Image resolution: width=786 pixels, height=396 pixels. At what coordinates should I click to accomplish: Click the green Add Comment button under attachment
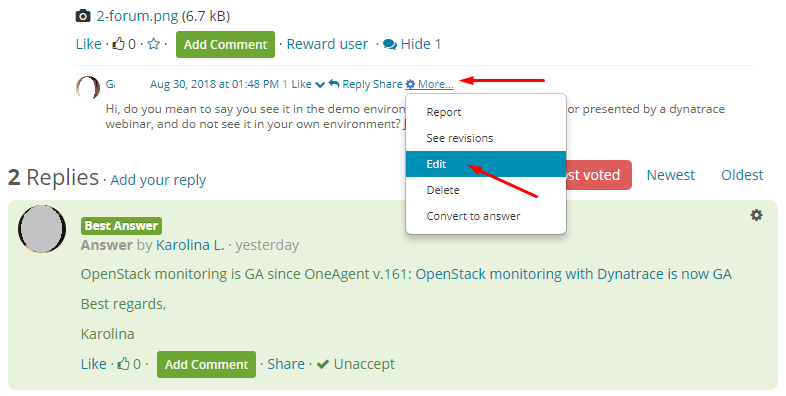(x=225, y=44)
